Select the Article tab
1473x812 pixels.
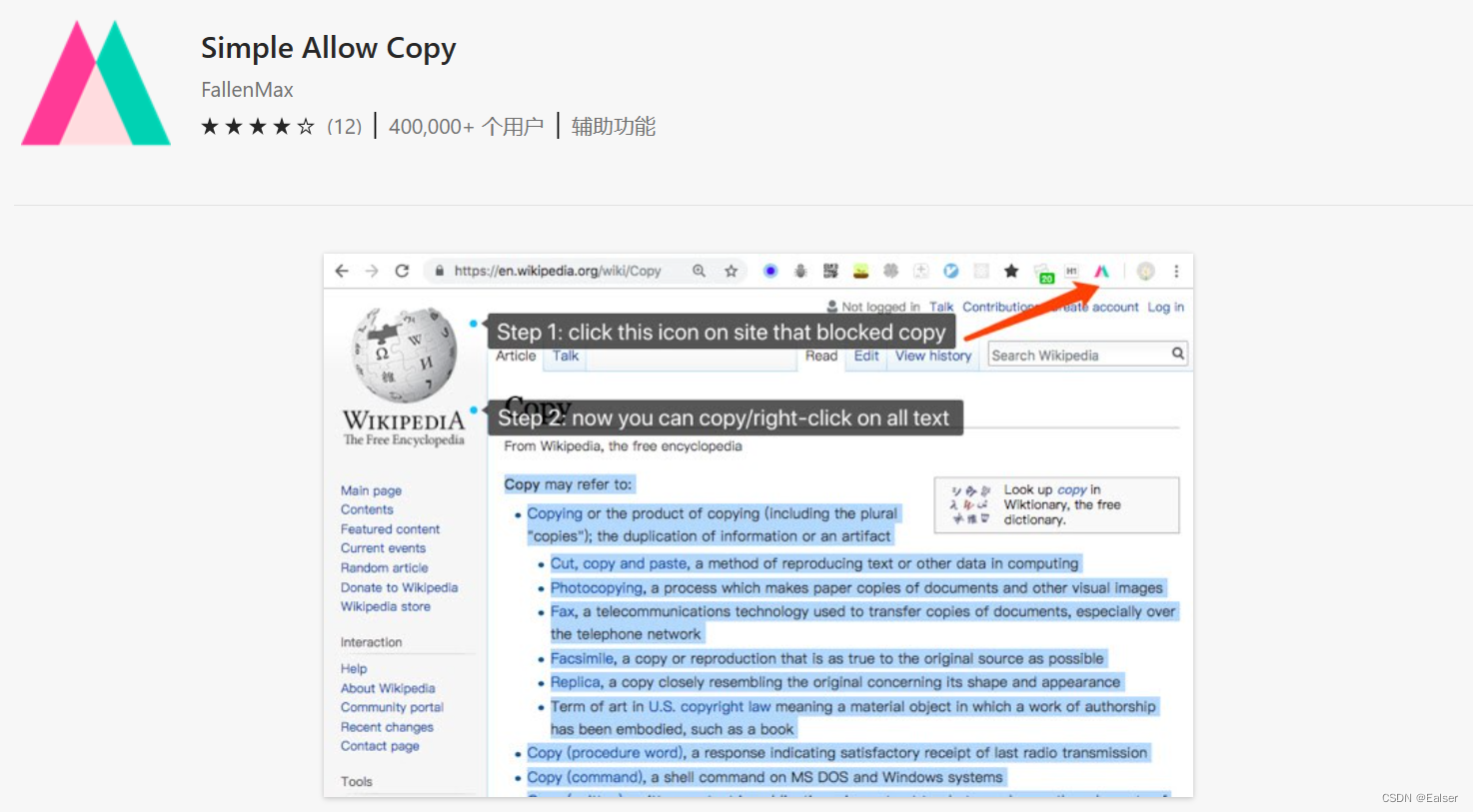516,357
